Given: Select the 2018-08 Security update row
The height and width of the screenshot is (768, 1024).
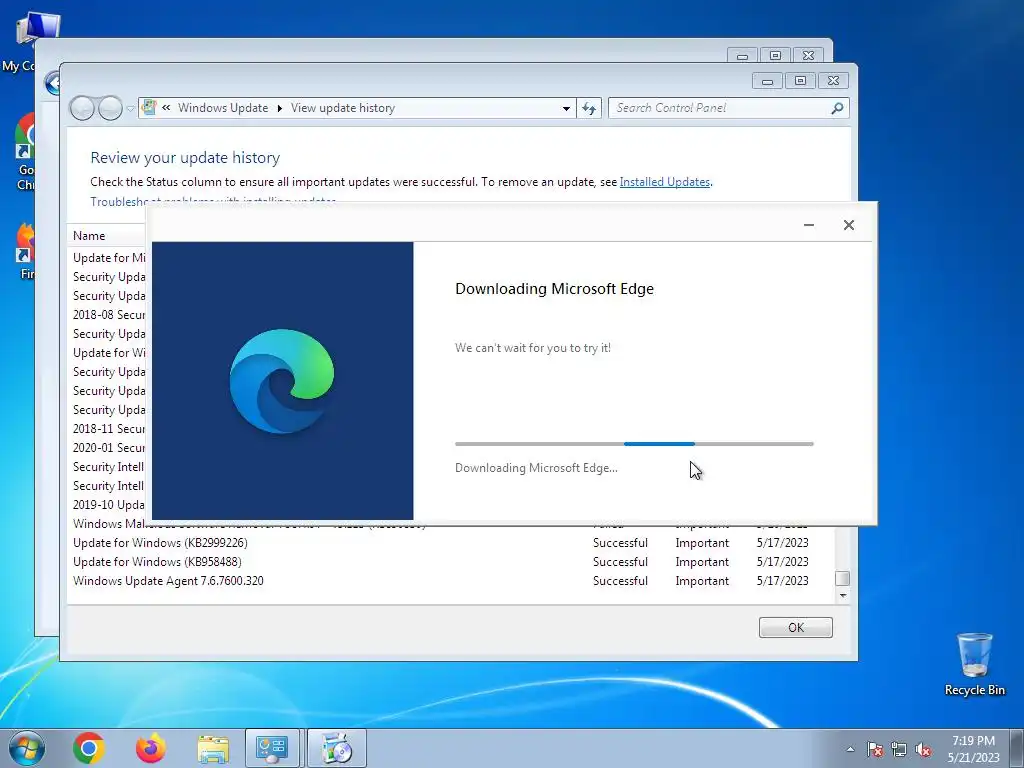Looking at the screenshot, I should pos(108,315).
